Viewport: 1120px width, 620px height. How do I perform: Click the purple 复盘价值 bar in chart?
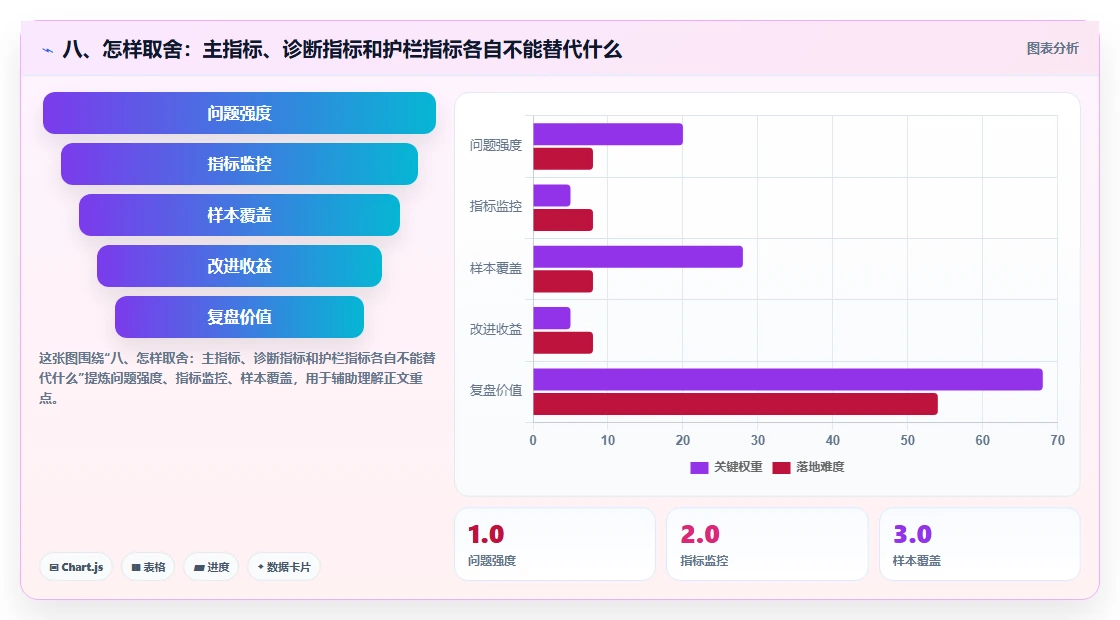pyautogui.click(x=788, y=379)
